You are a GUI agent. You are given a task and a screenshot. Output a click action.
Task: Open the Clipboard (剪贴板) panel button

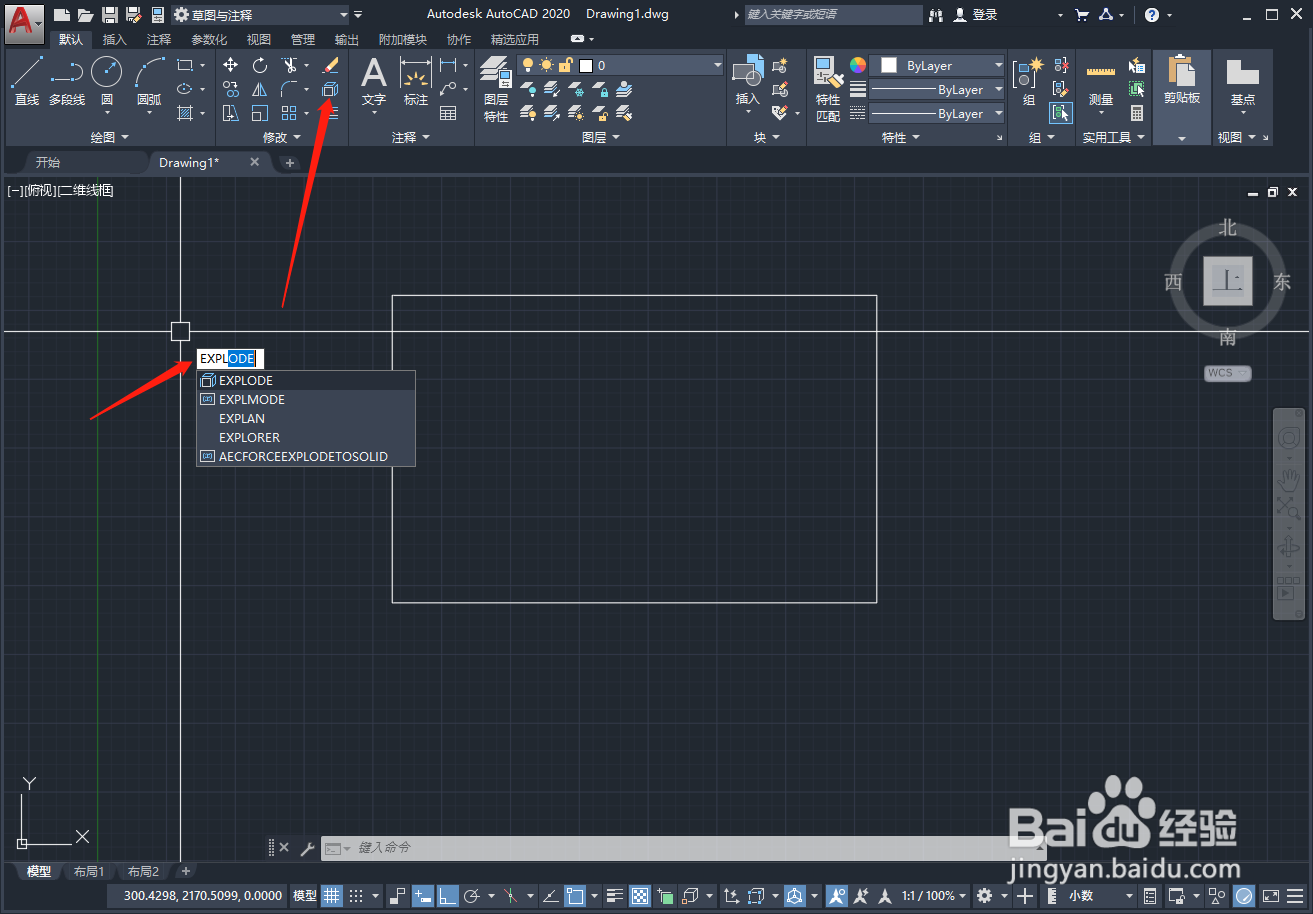click(1181, 98)
